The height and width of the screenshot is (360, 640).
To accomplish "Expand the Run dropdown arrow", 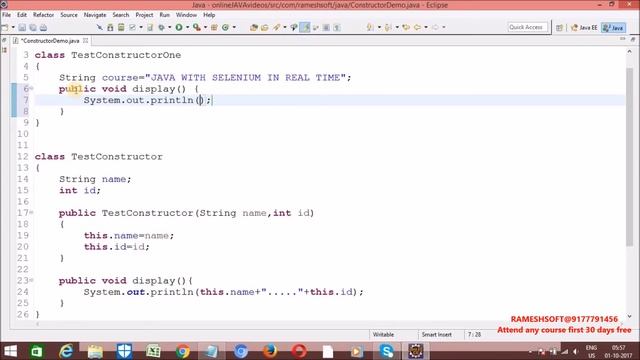I will point(187,27).
